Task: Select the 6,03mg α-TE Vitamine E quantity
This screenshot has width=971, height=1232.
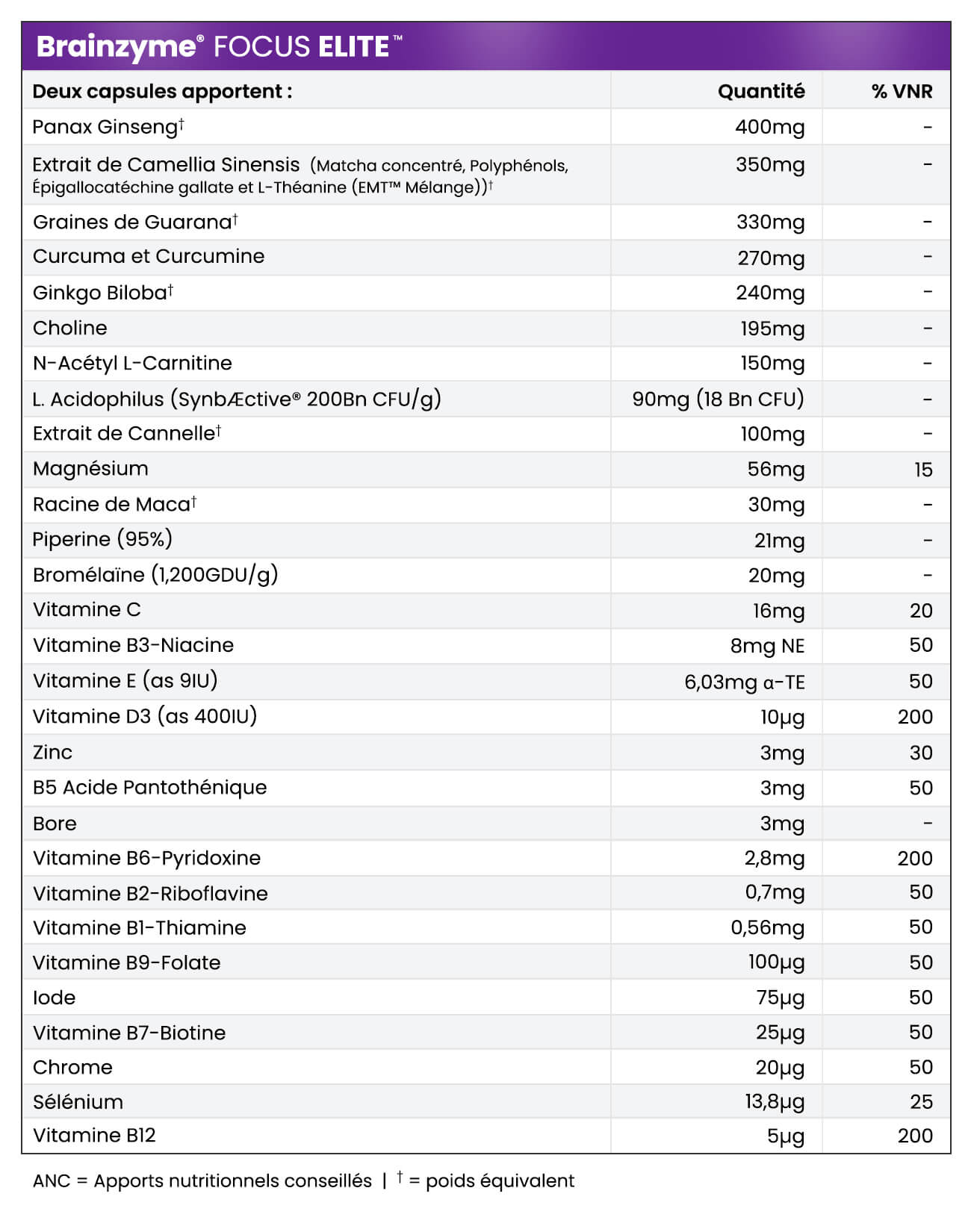Action: pos(744,682)
